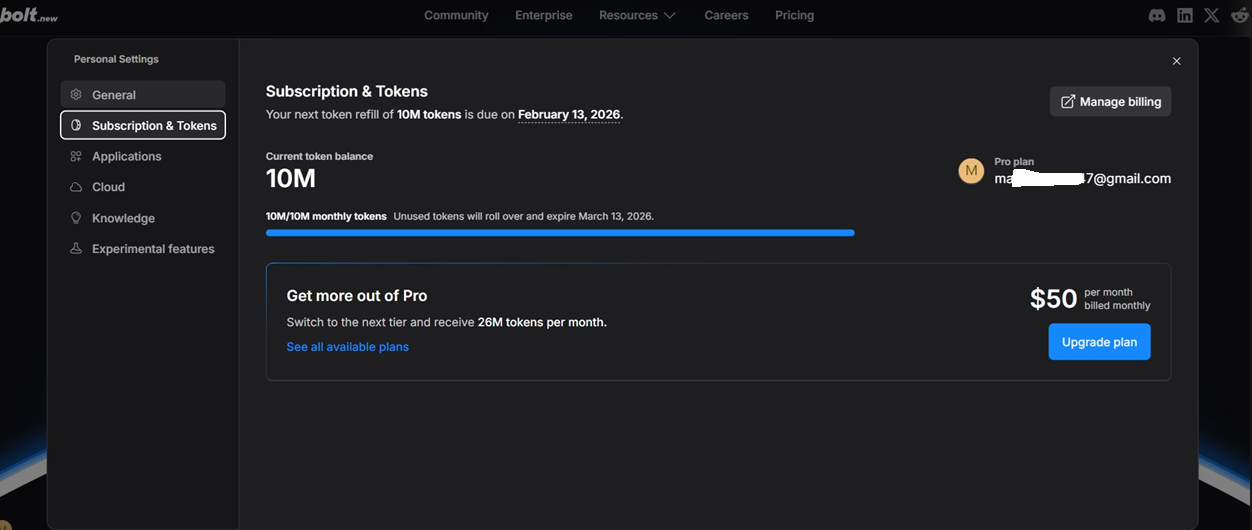Close the Personal Settings dialog
The height and width of the screenshot is (530, 1252).
pyautogui.click(x=1176, y=61)
